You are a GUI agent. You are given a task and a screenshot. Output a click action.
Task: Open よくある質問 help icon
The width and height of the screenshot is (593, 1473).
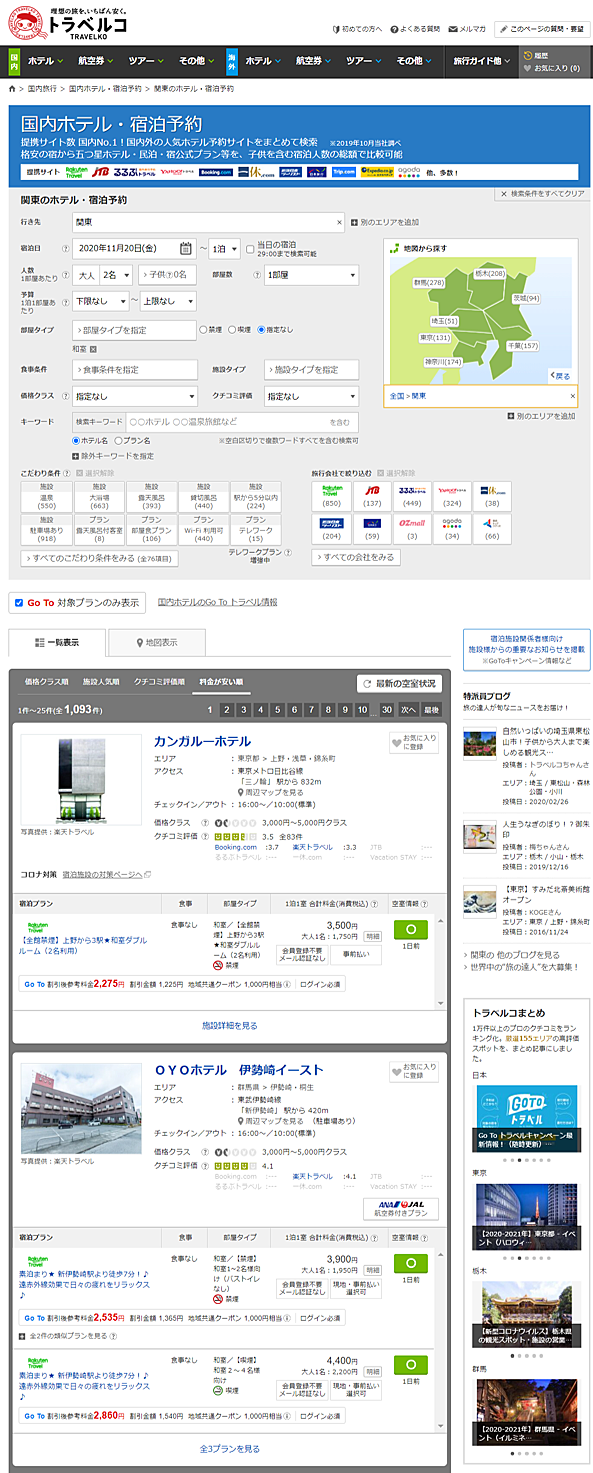392,29
